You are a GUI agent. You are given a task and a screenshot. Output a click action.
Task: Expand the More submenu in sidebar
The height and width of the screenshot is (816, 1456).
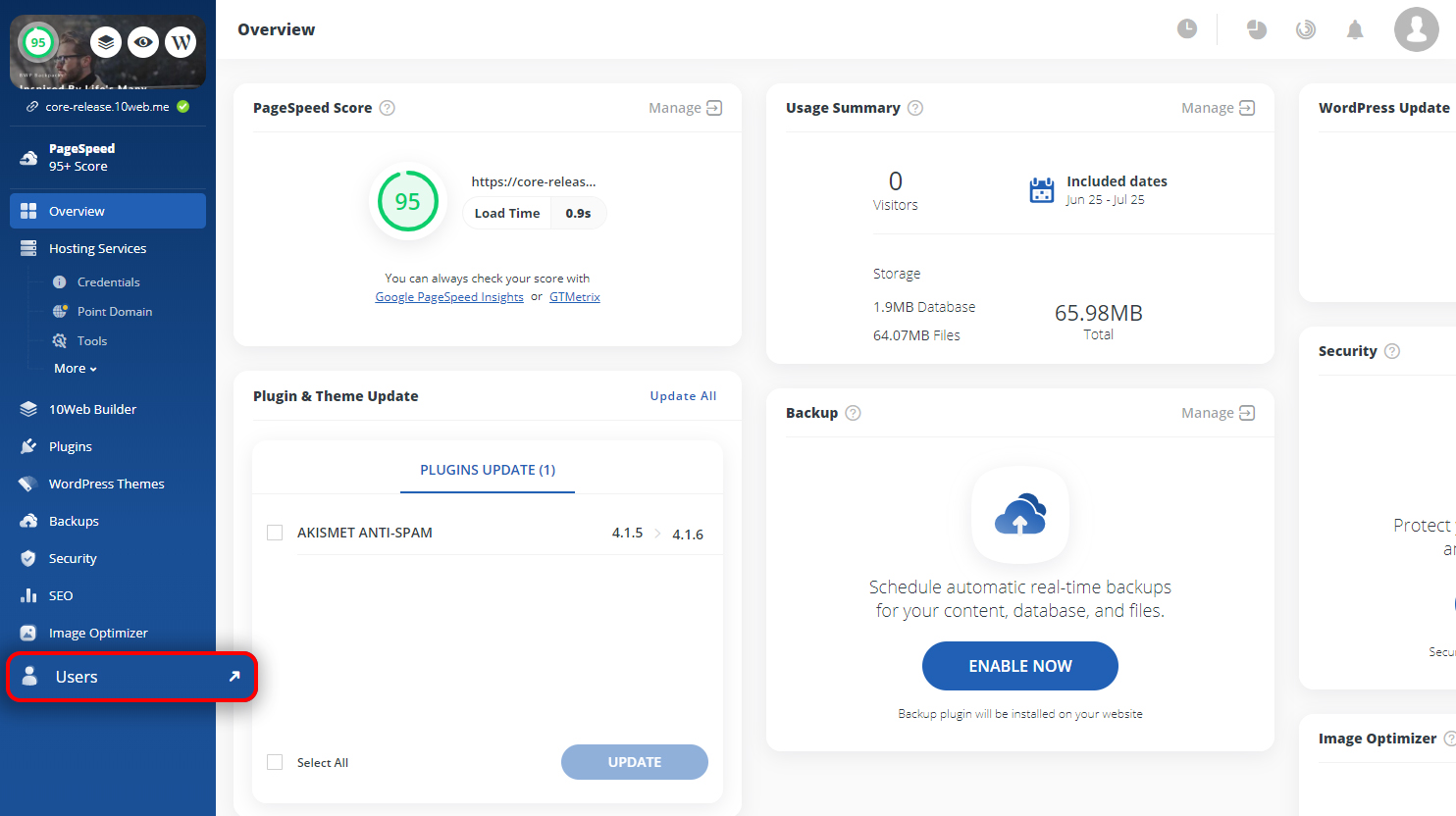point(76,369)
